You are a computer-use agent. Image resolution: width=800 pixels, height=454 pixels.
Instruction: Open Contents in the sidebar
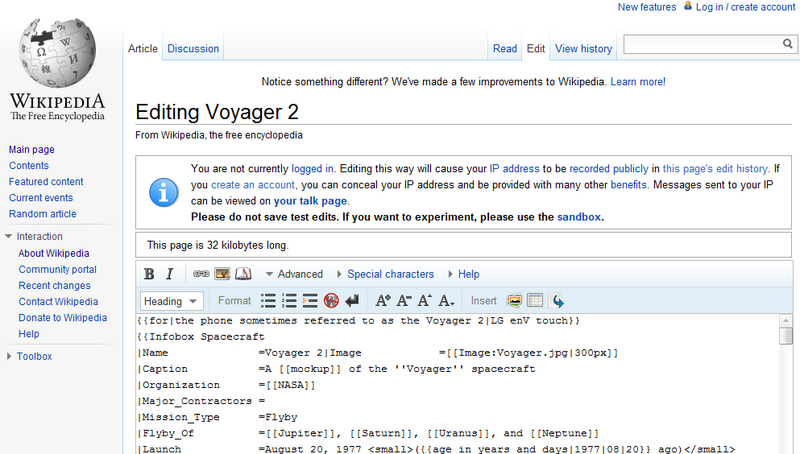(29, 165)
